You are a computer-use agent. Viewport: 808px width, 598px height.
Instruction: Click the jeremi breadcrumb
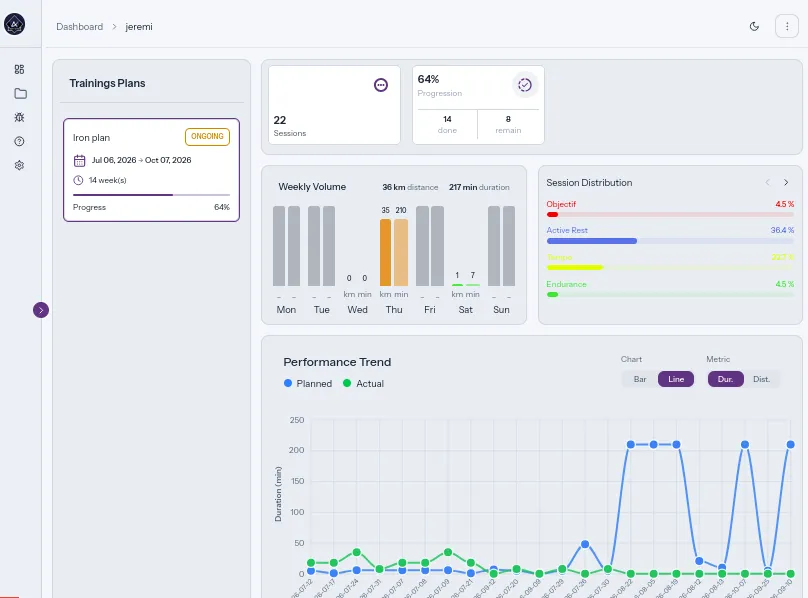[139, 27]
